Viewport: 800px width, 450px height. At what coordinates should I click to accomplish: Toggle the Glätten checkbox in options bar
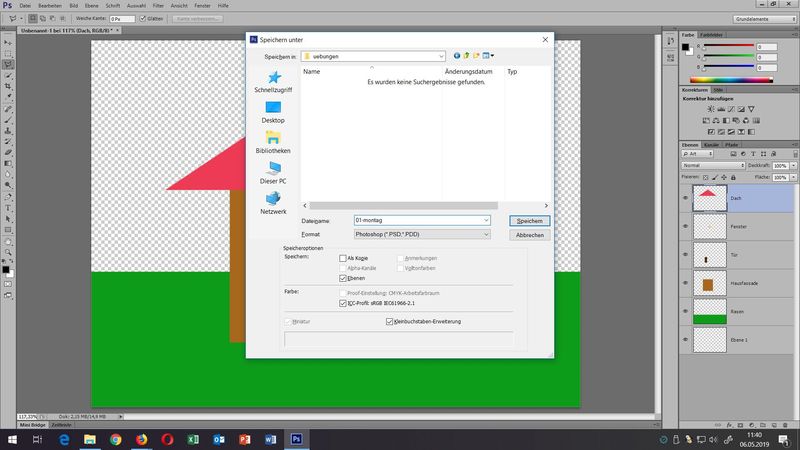(x=143, y=18)
